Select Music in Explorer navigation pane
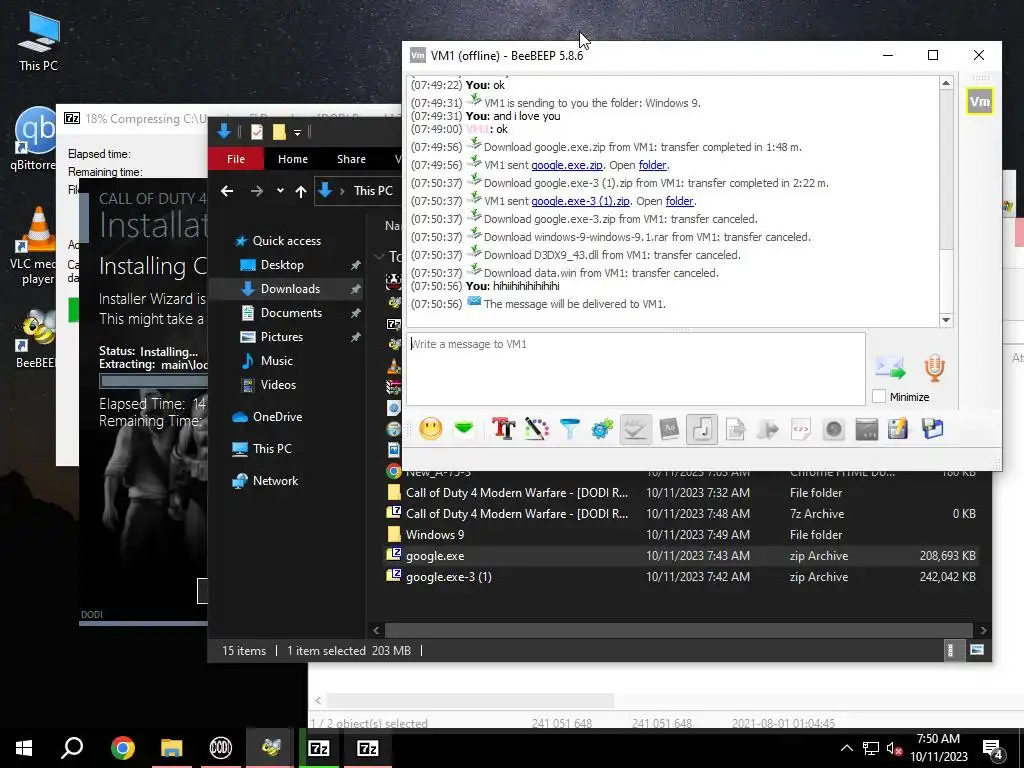Image resolution: width=1024 pixels, height=768 pixels. (x=276, y=360)
